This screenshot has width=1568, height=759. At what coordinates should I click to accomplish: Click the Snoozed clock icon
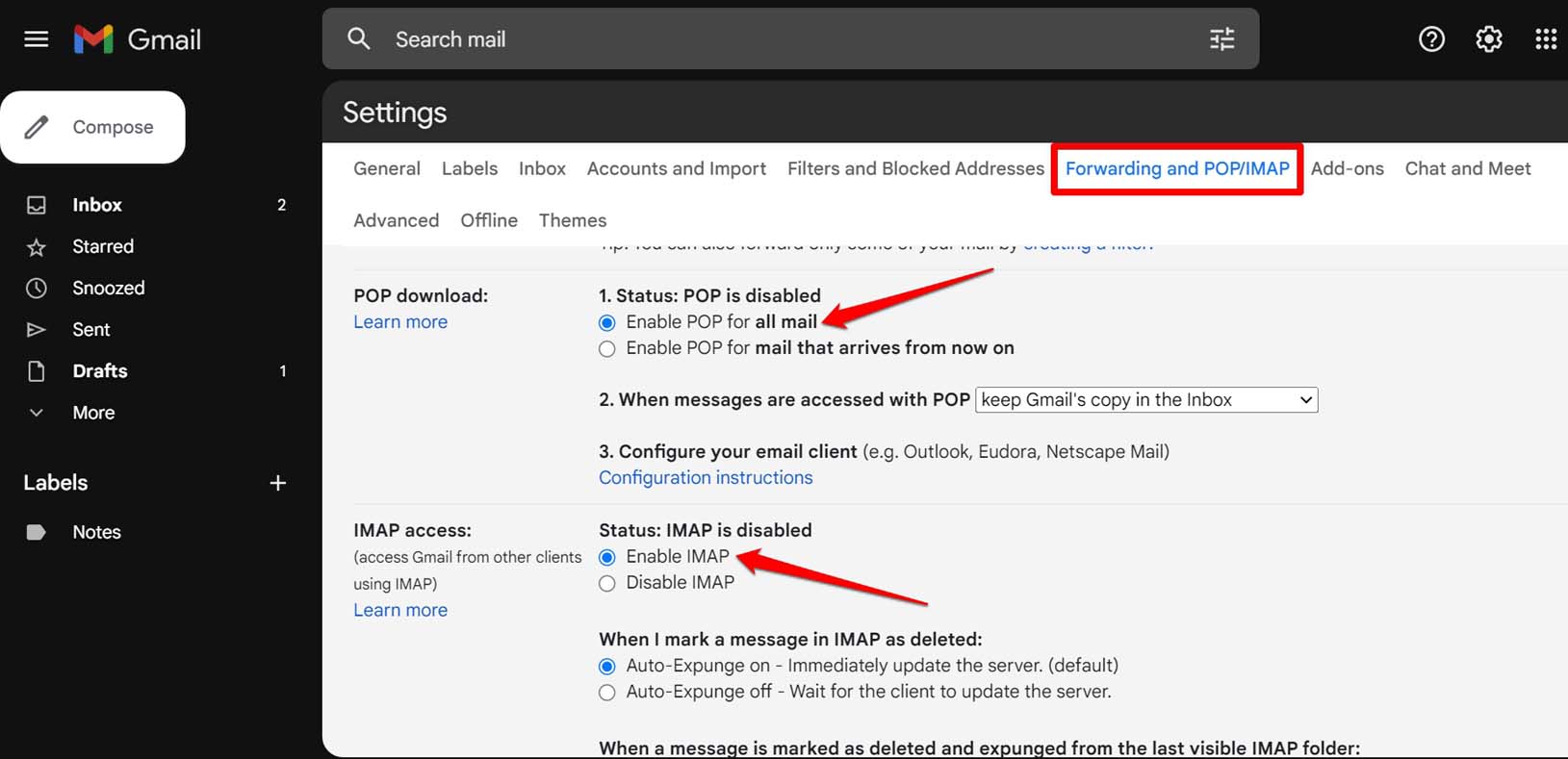coord(37,288)
